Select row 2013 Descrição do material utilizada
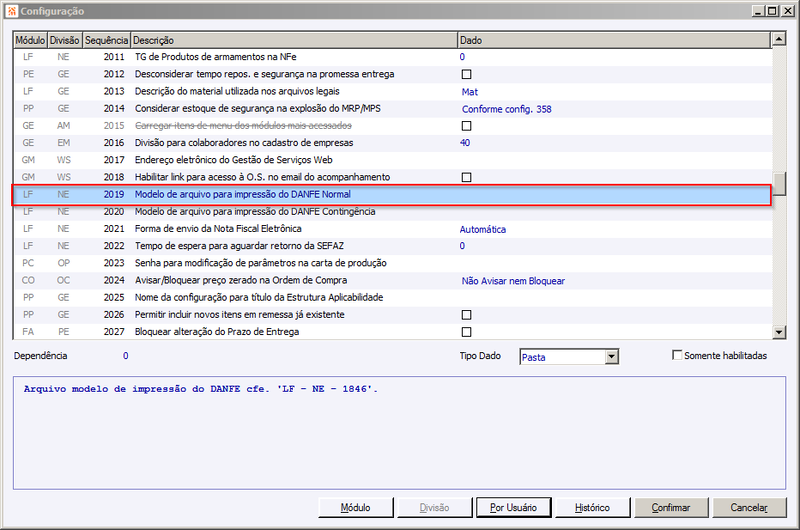 [x=392, y=91]
